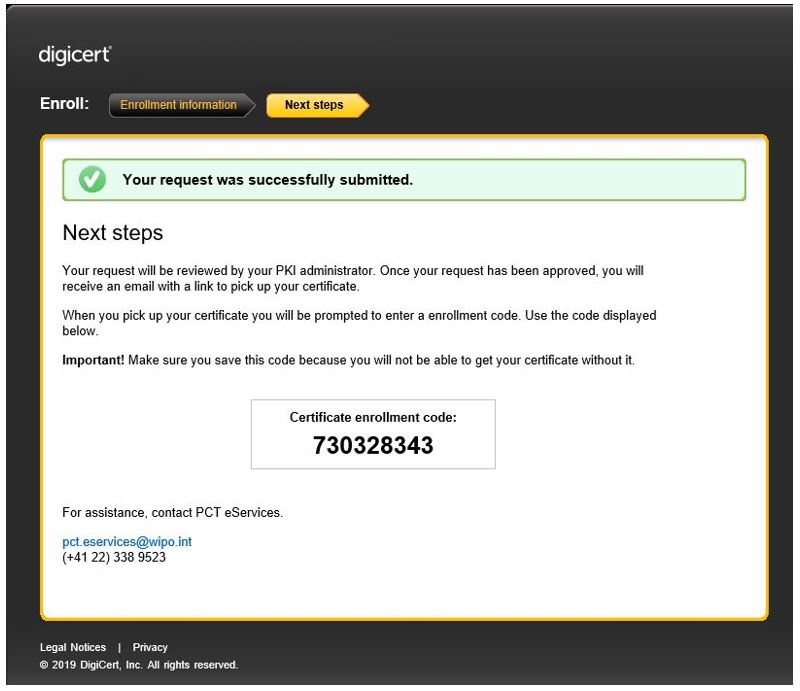Click the 'successfully submitted' banner message
This screenshot has width=800, height=691.
[267, 180]
